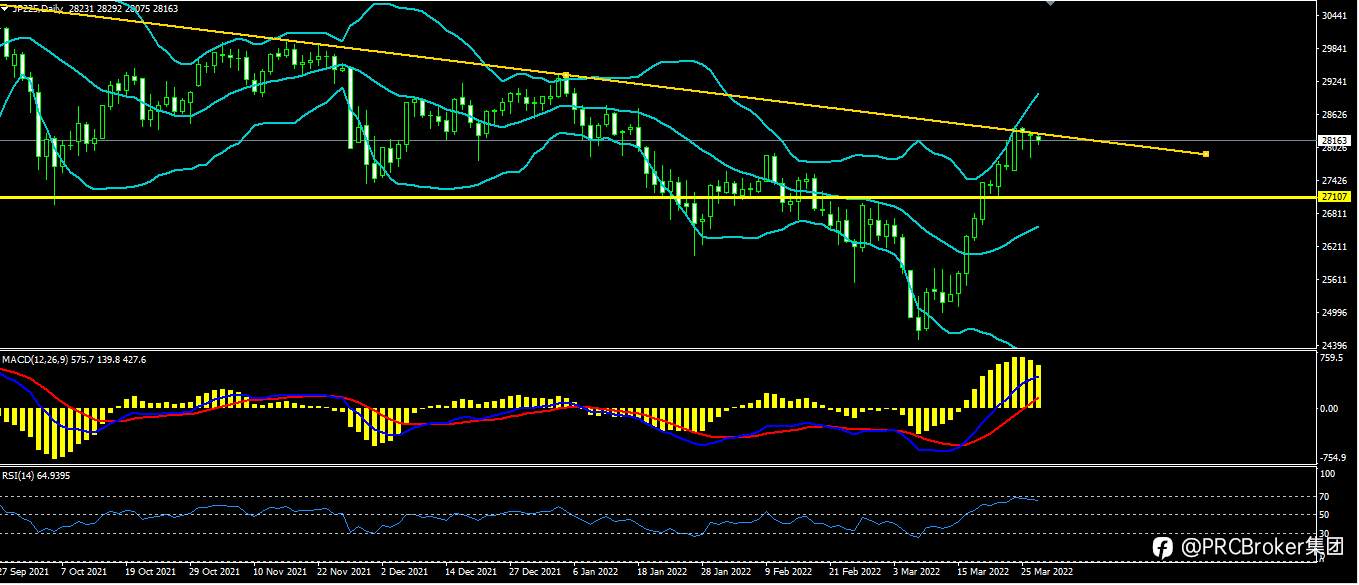Click the 6 Jan 2022 date label
The image size is (1359, 585).
pos(597,573)
